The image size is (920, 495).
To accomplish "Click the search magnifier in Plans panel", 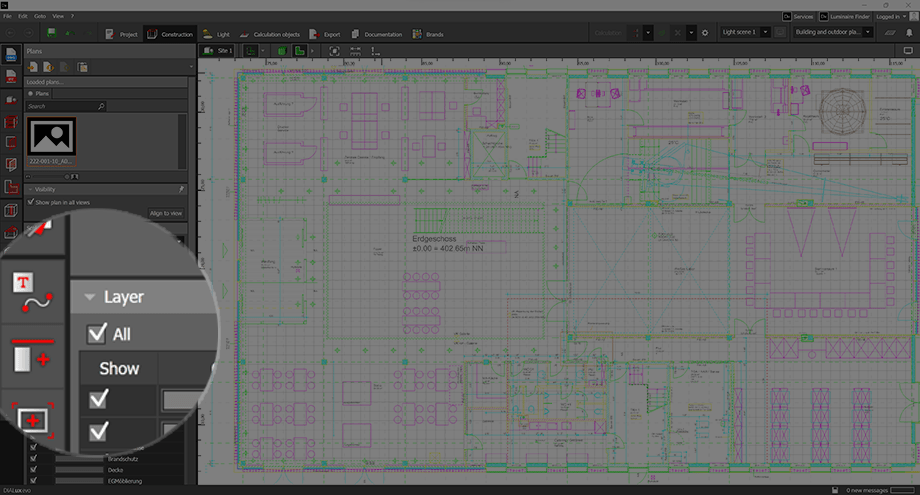I will (x=101, y=105).
